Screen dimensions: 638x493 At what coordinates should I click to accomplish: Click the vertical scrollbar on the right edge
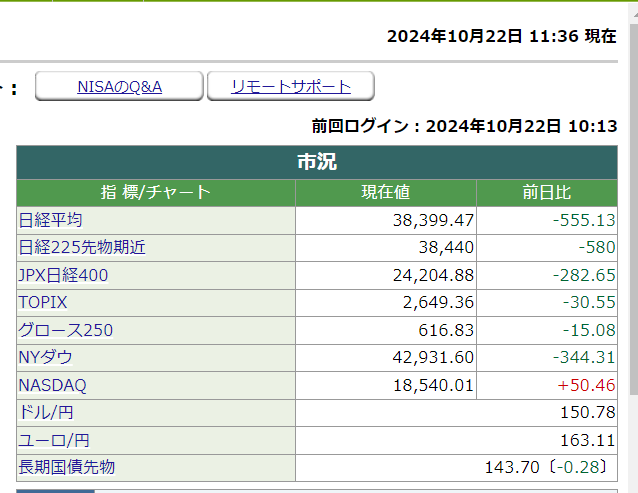pos(632,250)
